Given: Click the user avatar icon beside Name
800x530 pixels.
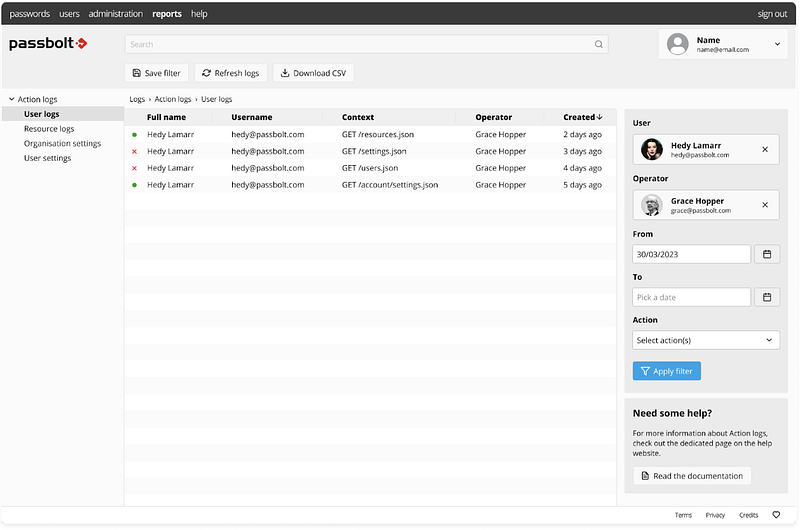Looking at the screenshot, I should pyautogui.click(x=678, y=44).
